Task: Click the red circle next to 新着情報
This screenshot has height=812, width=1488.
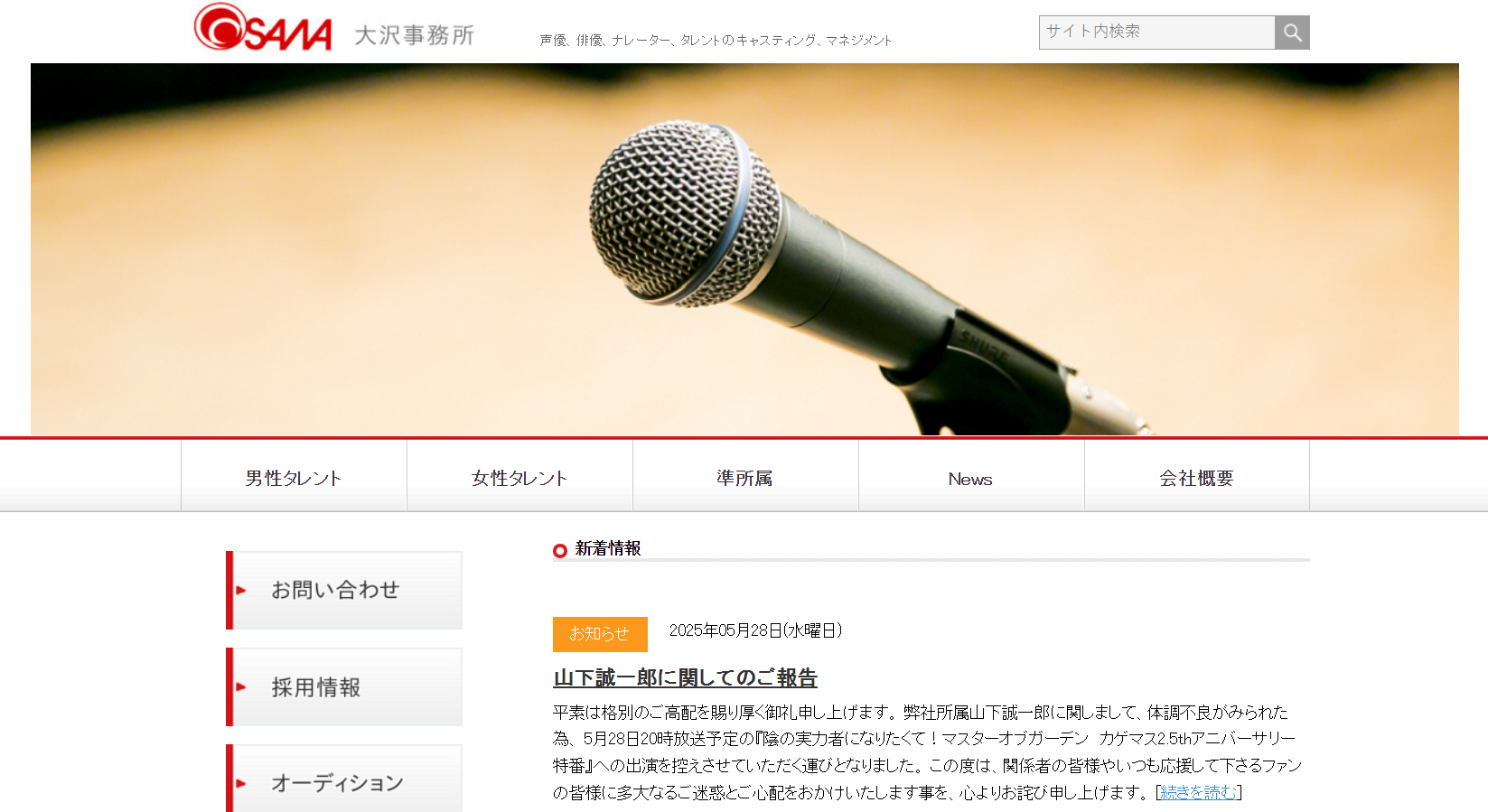Action: click(560, 550)
